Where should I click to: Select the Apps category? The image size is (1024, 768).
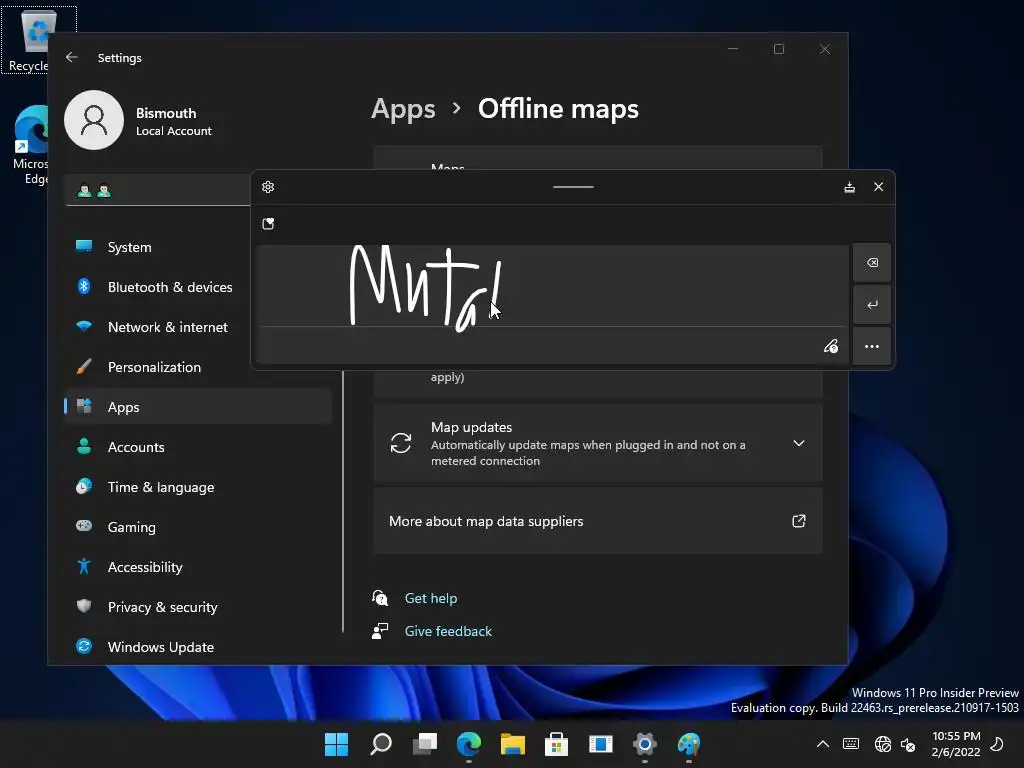tap(197, 406)
